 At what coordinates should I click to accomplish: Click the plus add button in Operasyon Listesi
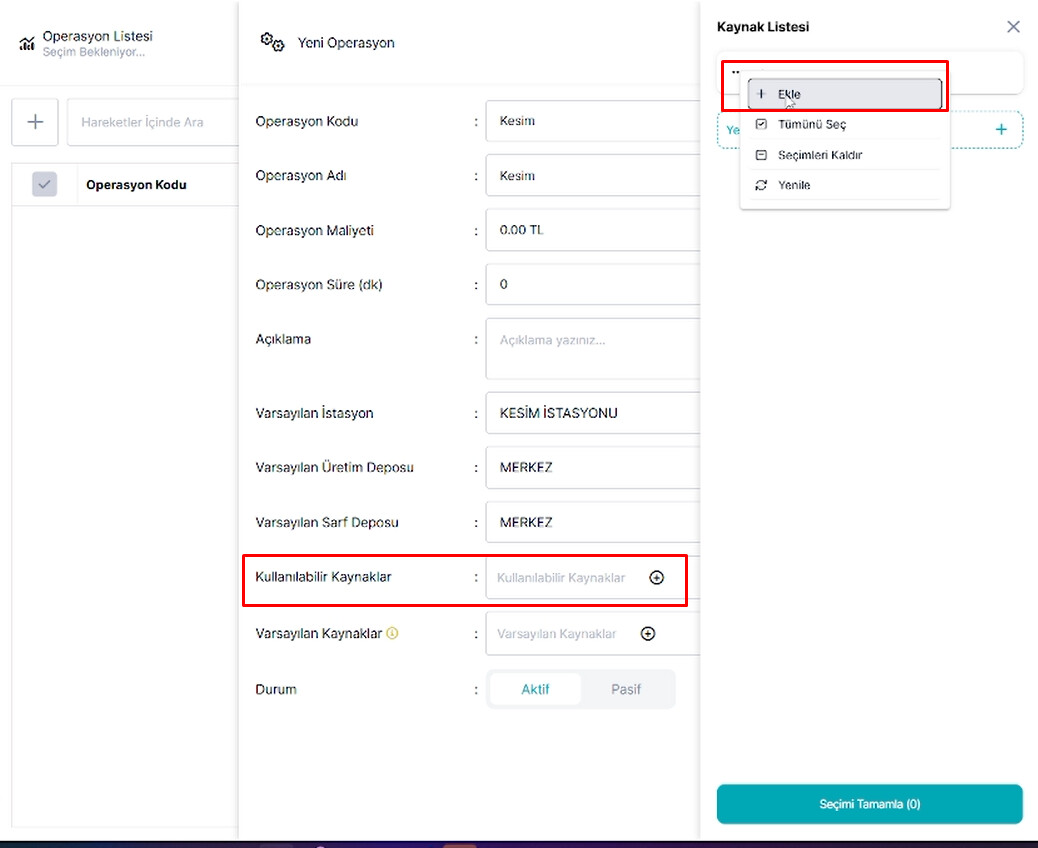tap(35, 122)
